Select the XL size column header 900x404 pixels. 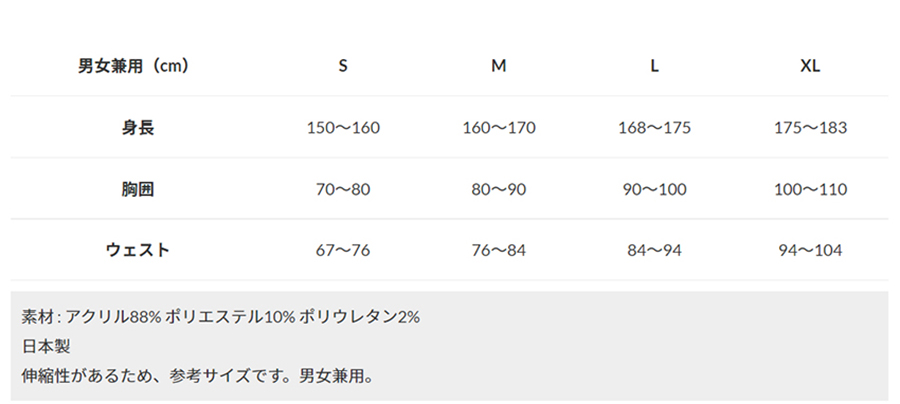[x=810, y=66]
